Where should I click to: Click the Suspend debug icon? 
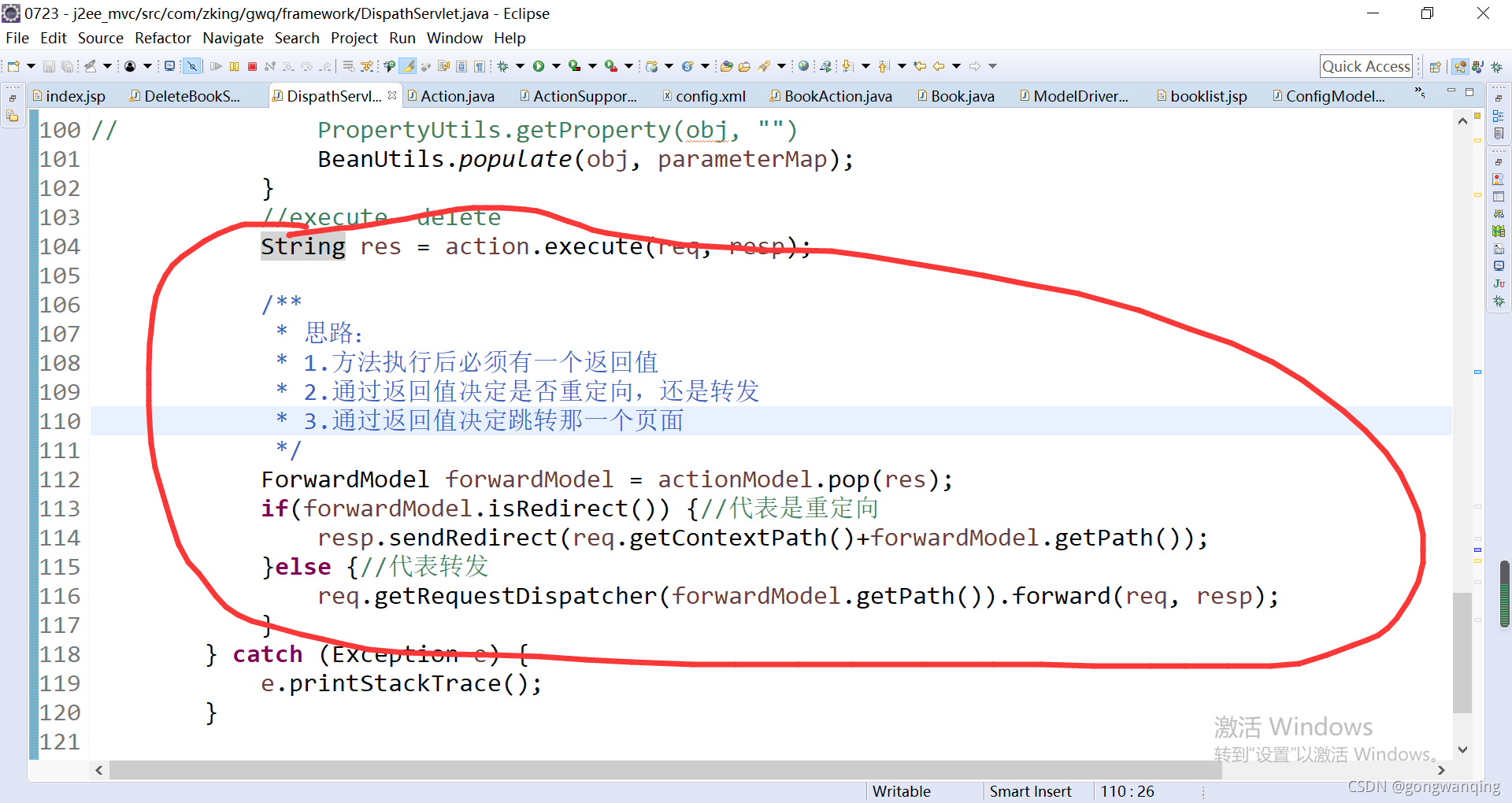coord(234,66)
